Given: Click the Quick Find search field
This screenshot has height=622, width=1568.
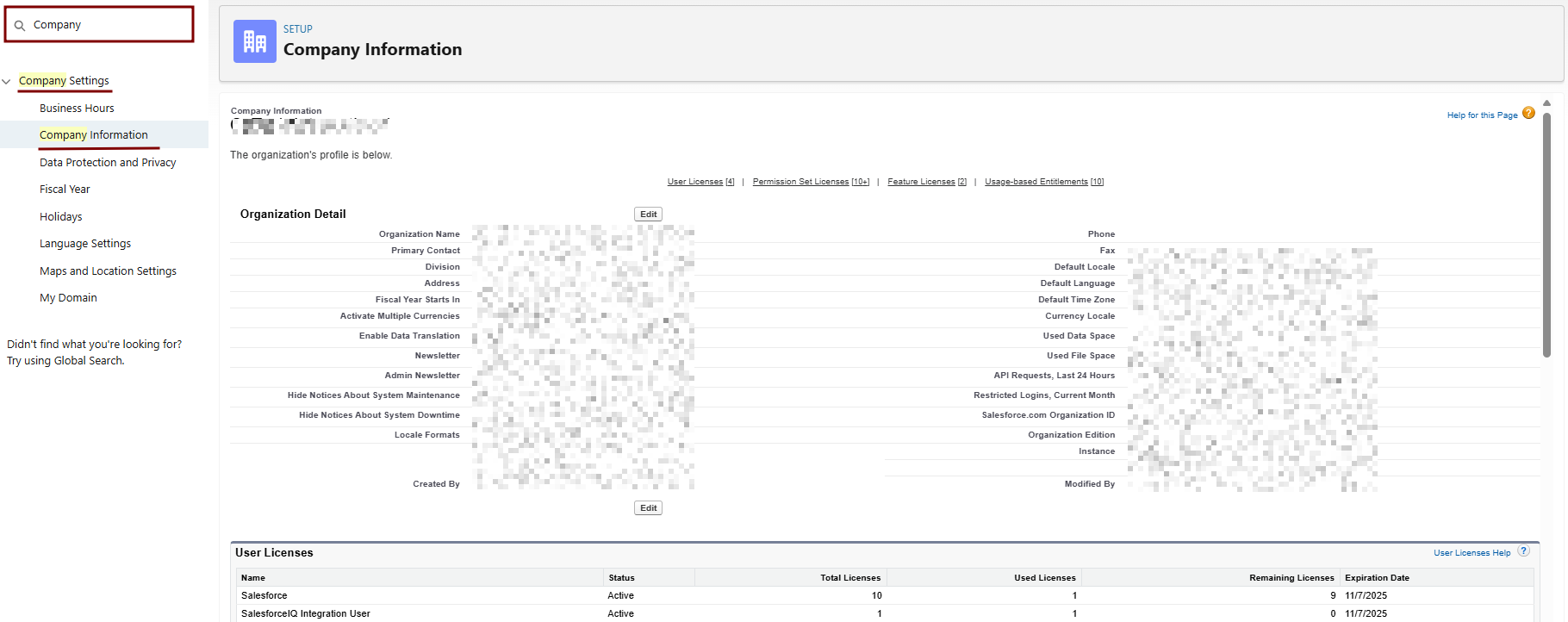Looking at the screenshot, I should tap(108, 25).
